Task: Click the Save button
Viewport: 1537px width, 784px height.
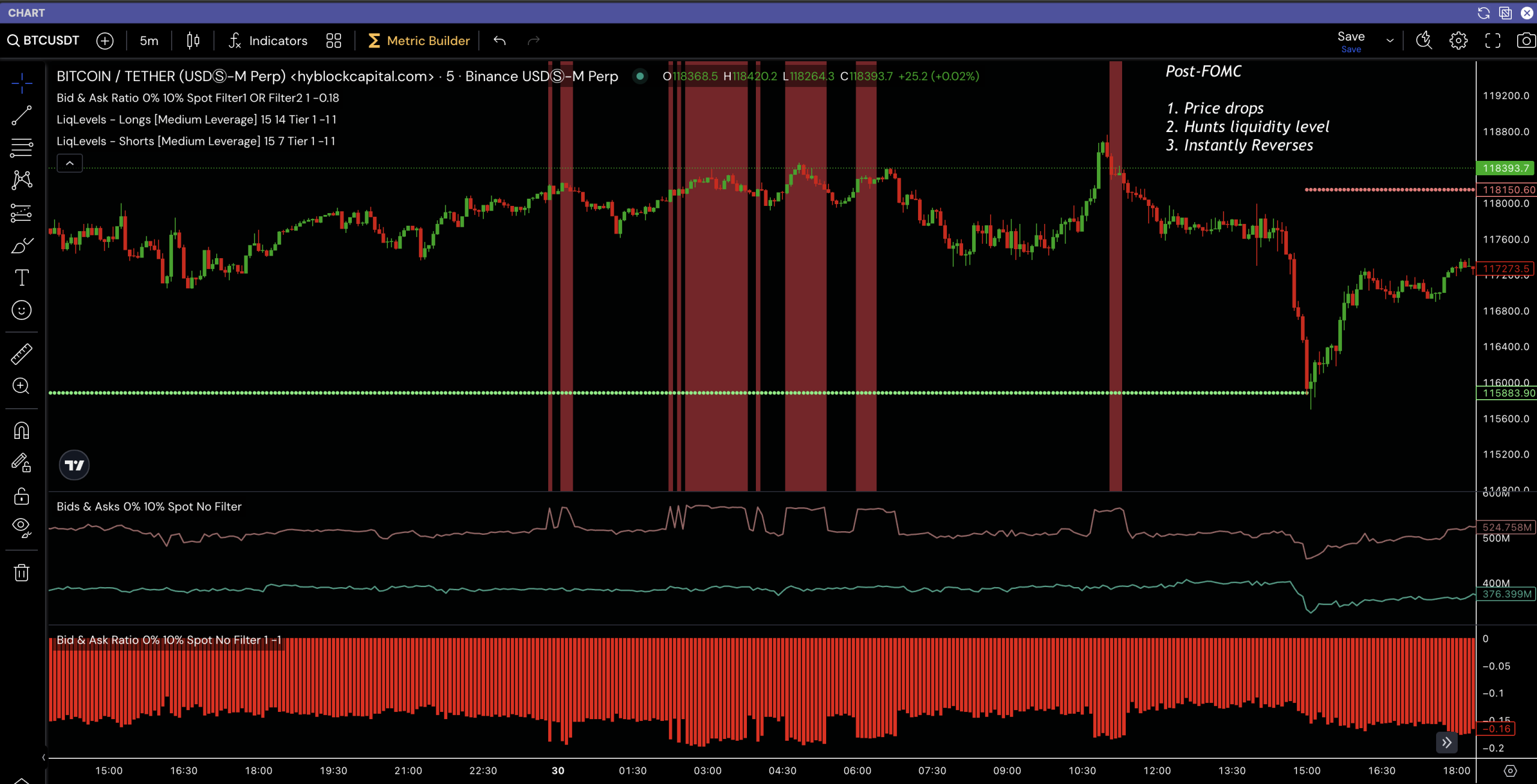Action: [1351, 37]
